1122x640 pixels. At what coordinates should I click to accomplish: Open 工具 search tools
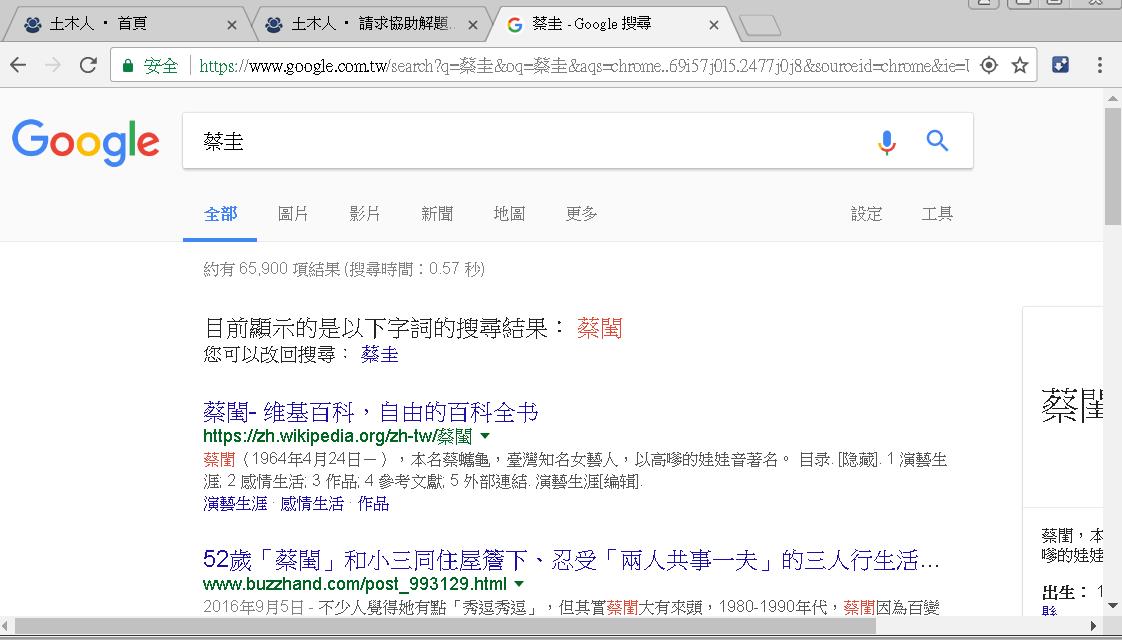[937, 214]
